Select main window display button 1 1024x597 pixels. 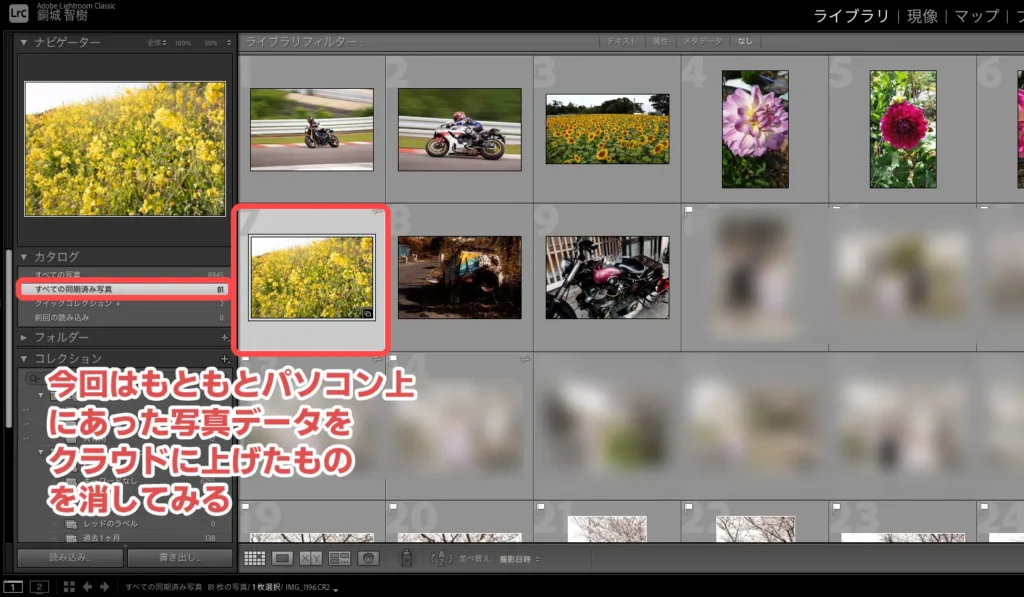14,586
